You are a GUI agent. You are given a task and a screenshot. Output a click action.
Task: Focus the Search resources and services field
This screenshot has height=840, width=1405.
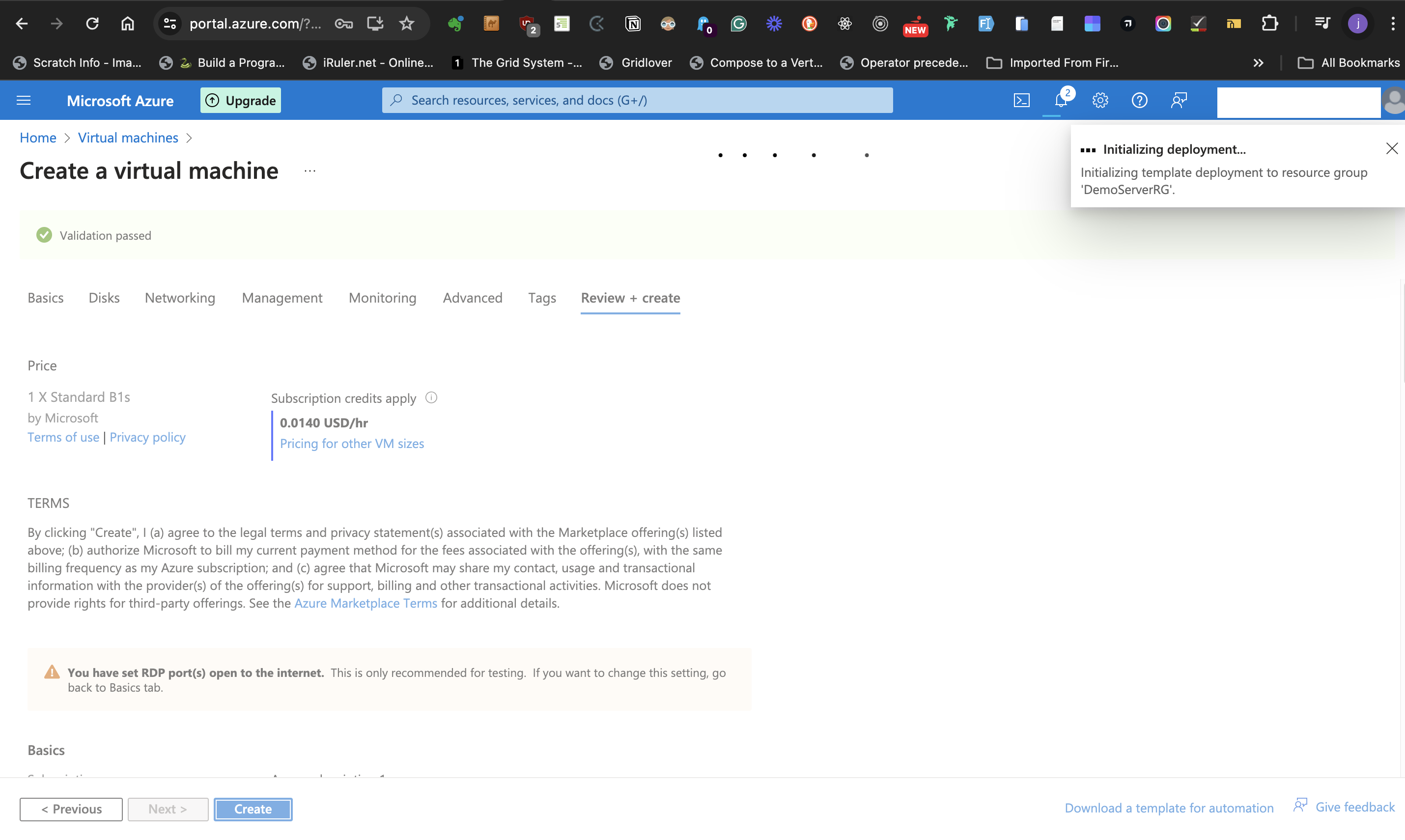pos(637,100)
